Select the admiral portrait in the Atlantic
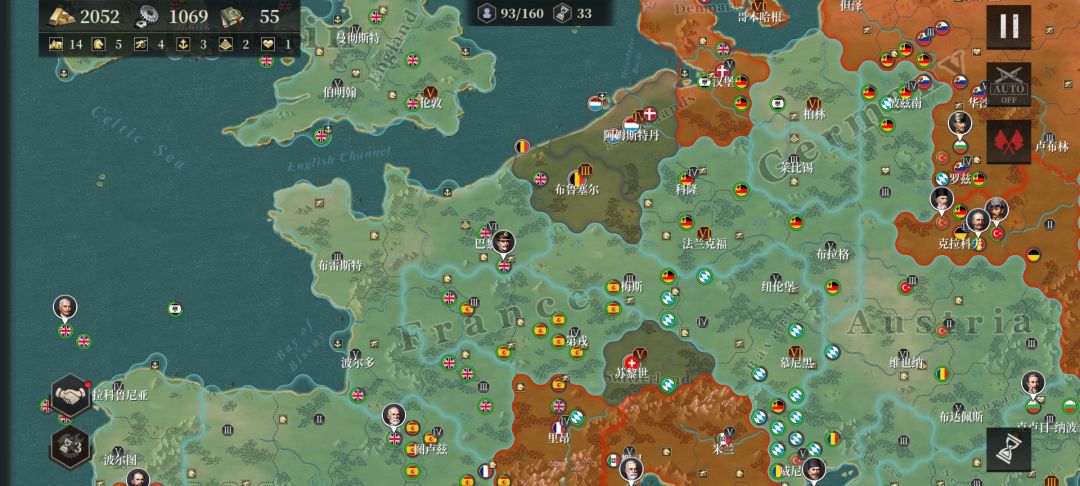 65,308
